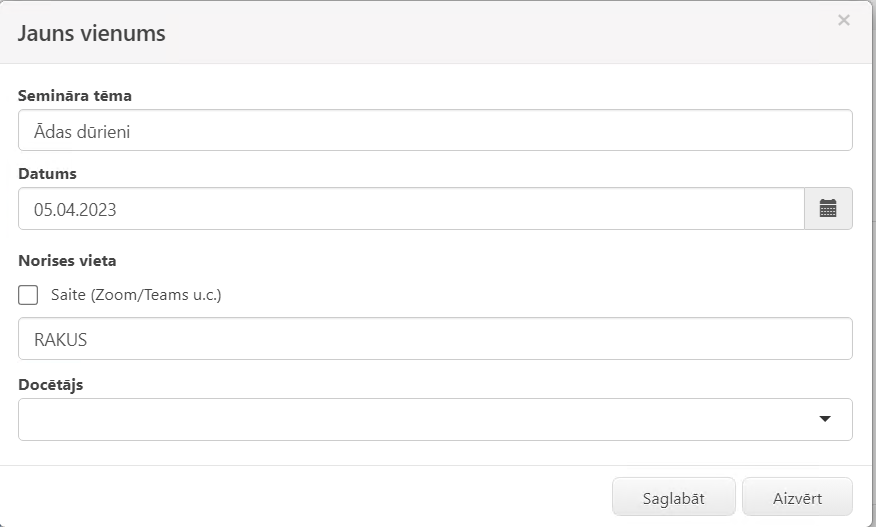Click the Saglabāt button
This screenshot has width=876, height=527.
click(674, 497)
